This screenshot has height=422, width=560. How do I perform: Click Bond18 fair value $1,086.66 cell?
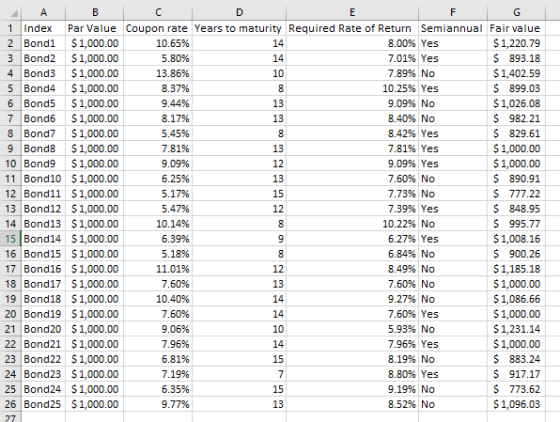point(516,299)
